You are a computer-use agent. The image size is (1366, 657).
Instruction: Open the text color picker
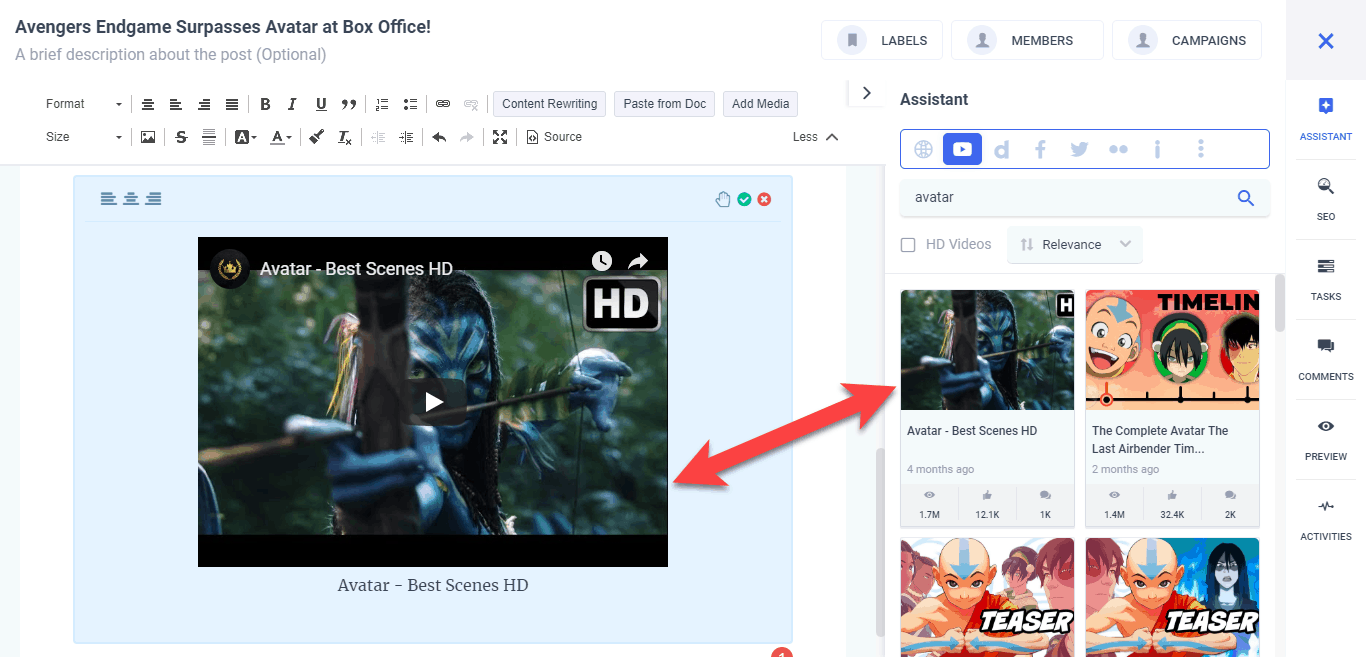coord(281,137)
